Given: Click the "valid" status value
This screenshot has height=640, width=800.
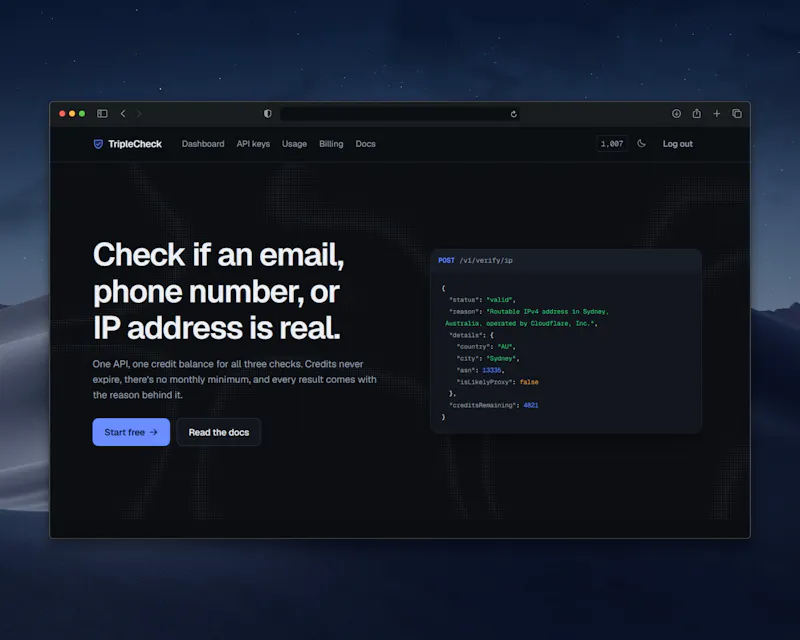Looking at the screenshot, I should tap(501, 300).
